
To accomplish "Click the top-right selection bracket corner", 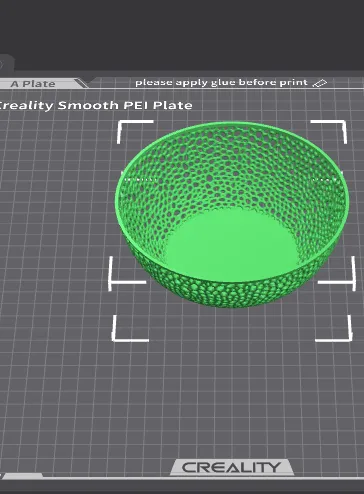I will coord(329,132).
